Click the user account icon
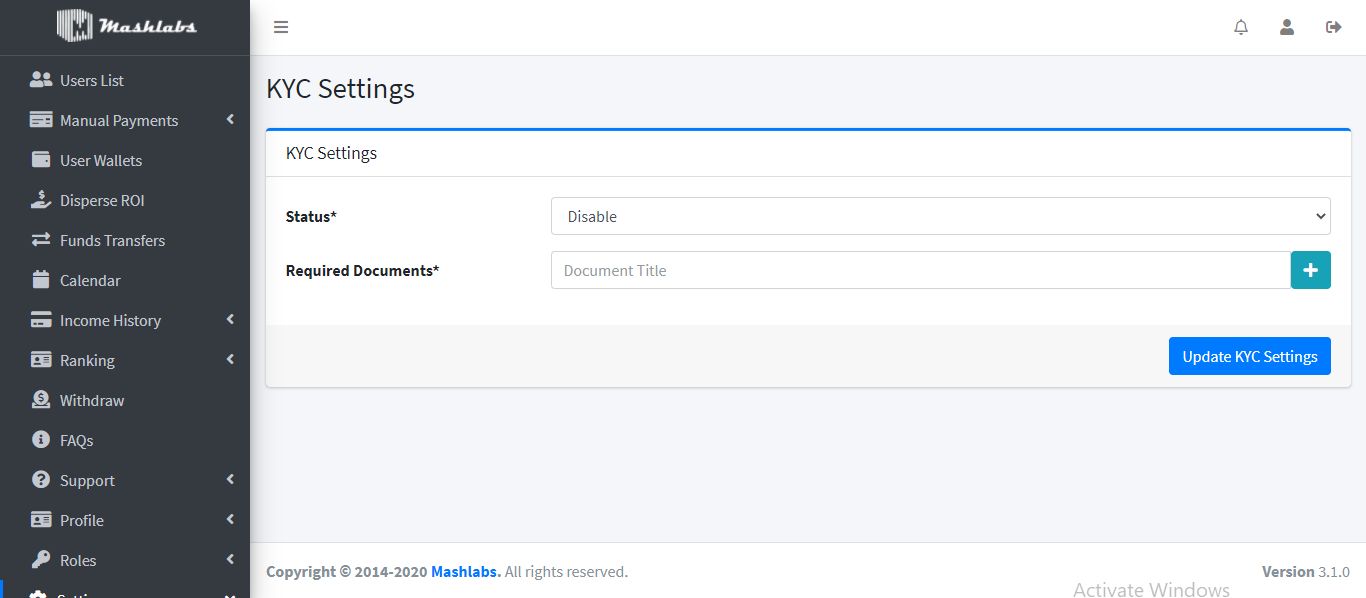Screen dimensions: 1366x598 pos(1287,27)
